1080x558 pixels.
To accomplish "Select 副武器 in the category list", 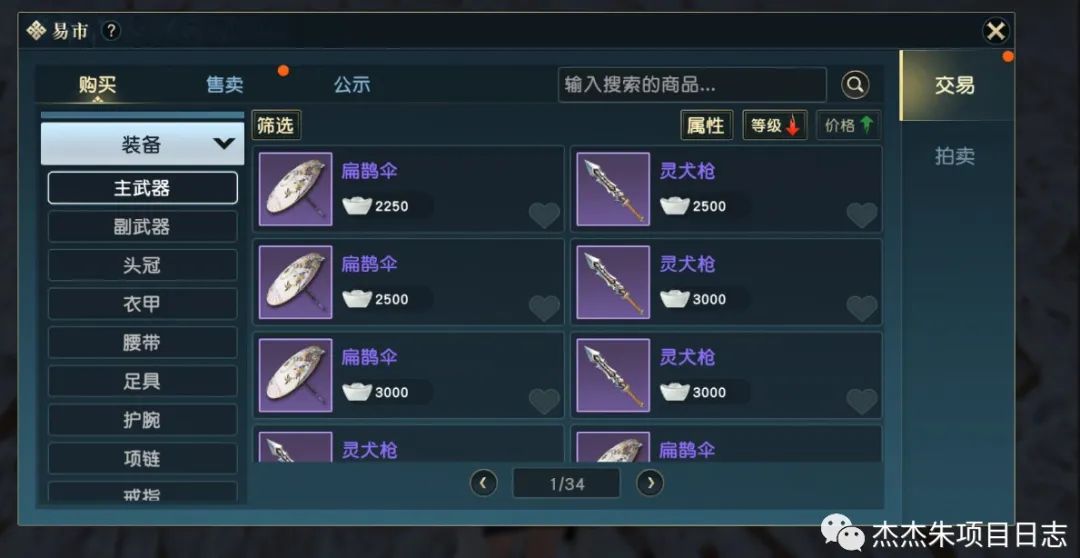I will pos(143,227).
